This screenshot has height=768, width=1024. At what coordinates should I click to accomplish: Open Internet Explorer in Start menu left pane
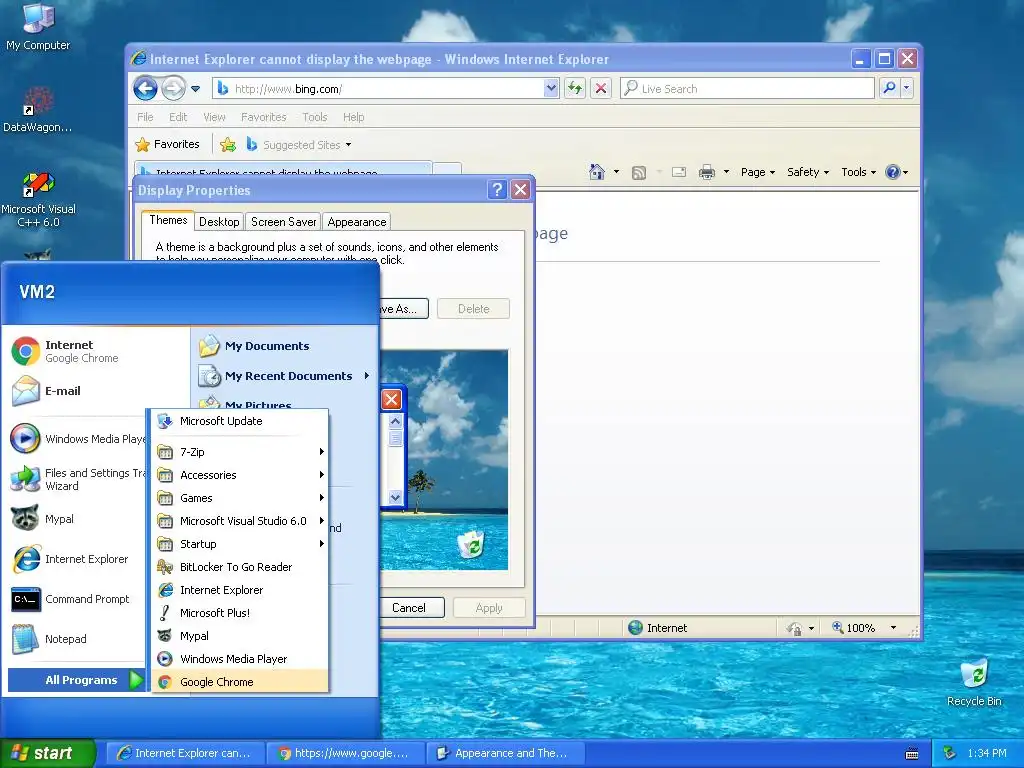click(77, 559)
